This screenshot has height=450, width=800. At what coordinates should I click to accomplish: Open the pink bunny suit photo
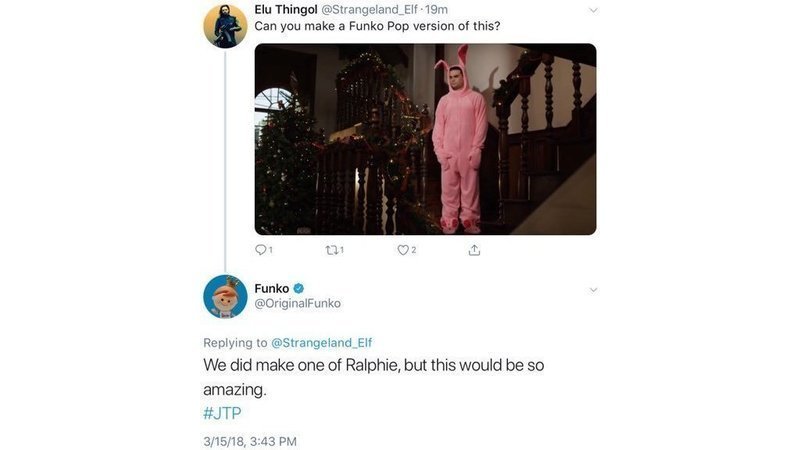[425, 139]
